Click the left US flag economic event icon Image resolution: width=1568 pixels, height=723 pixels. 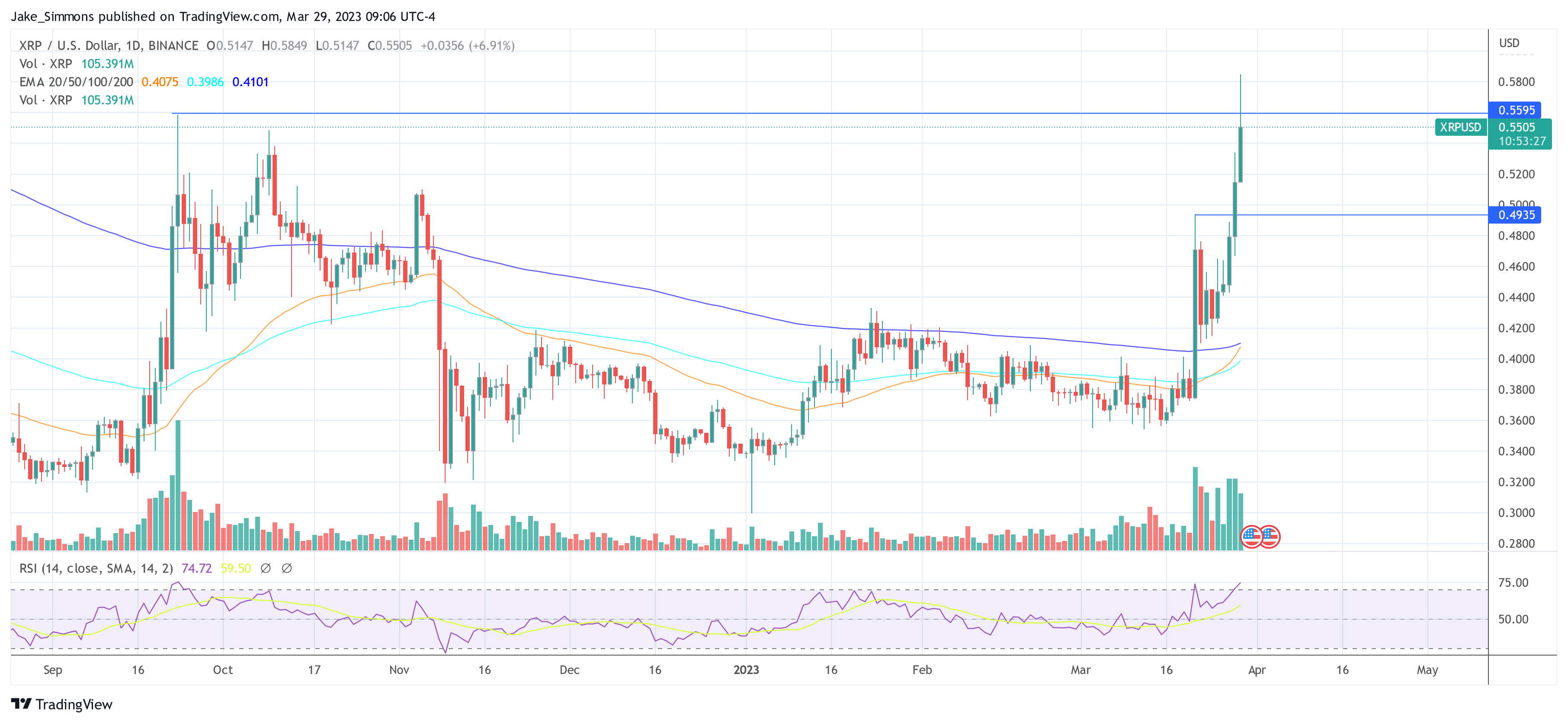coord(1251,537)
